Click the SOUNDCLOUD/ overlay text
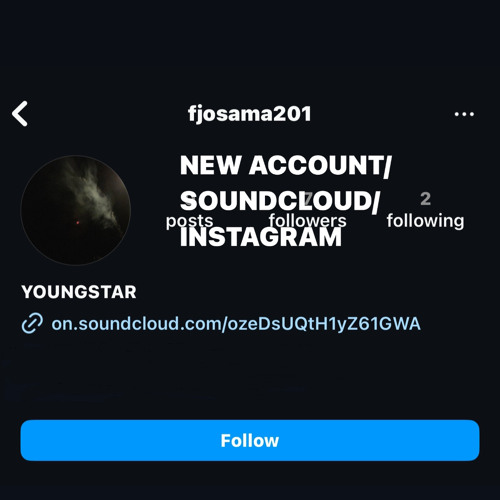 pos(280,202)
